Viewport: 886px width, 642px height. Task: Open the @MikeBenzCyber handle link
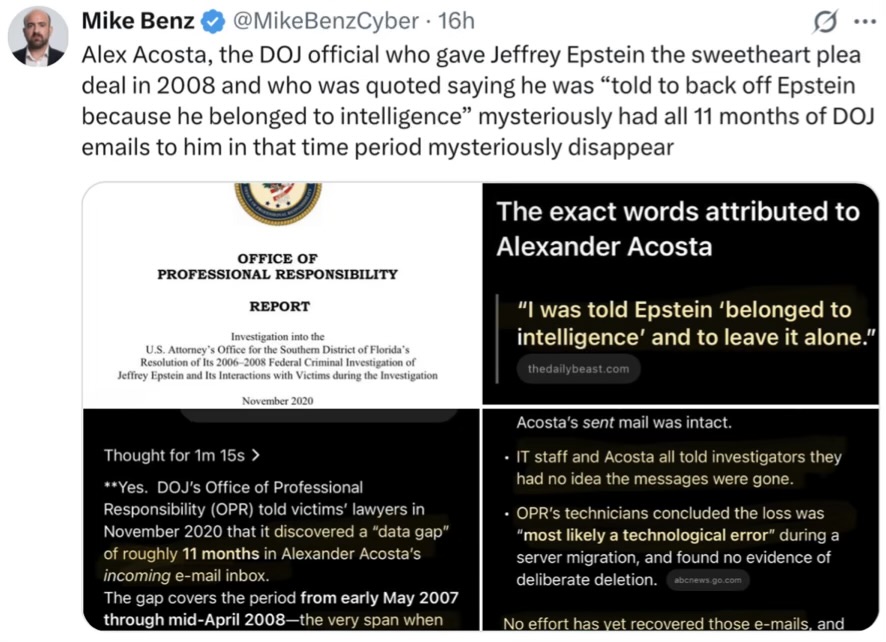(x=325, y=21)
